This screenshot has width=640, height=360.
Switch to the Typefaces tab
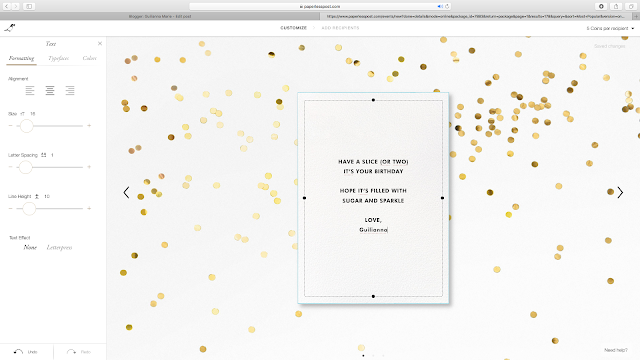click(58, 58)
